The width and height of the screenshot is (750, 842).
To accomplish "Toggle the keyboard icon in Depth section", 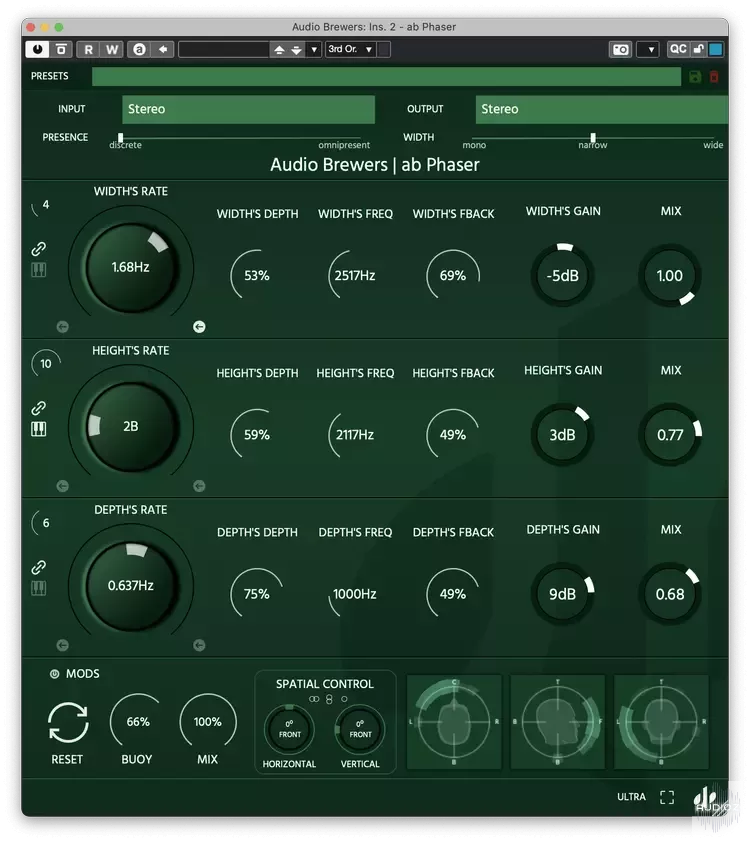I will (x=39, y=589).
